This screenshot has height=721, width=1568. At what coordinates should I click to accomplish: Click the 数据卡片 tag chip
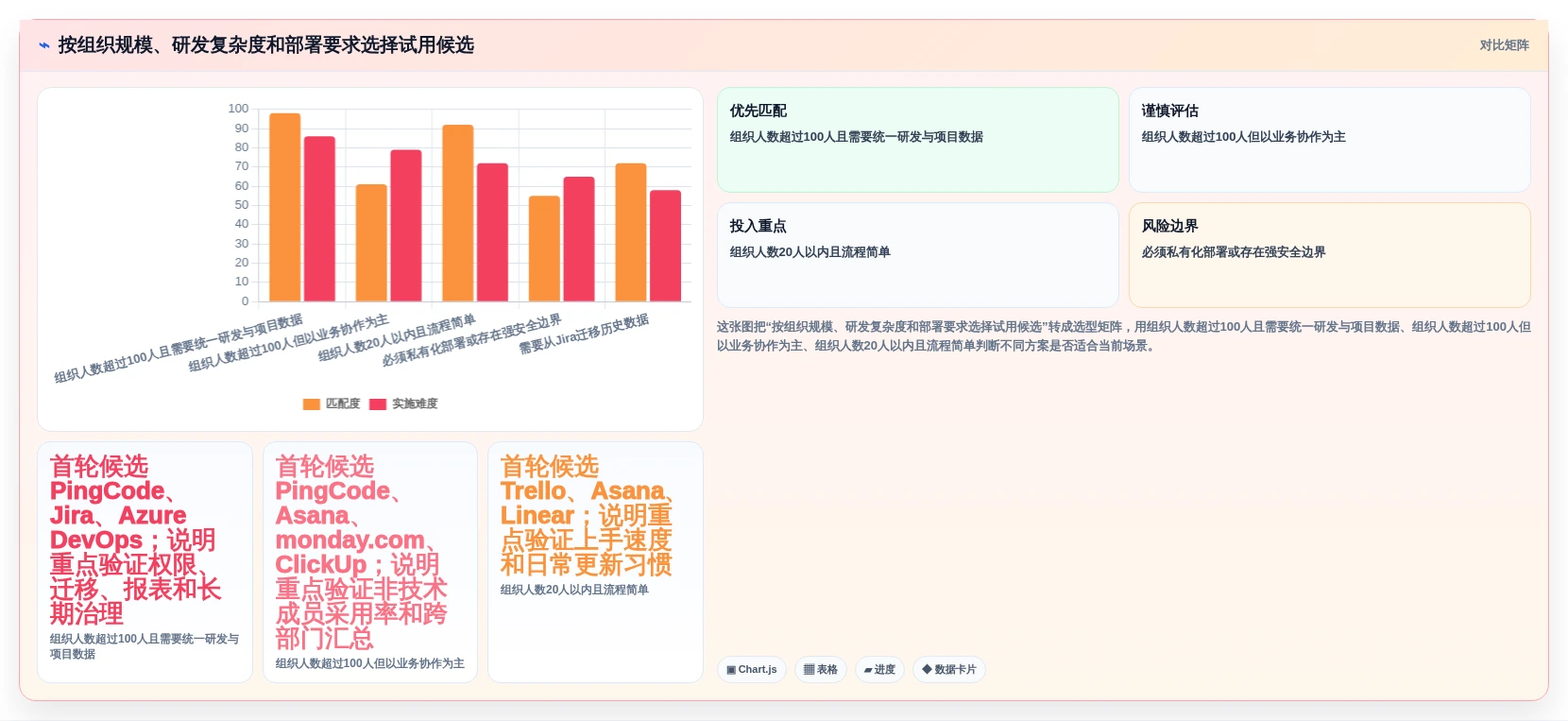(949, 669)
